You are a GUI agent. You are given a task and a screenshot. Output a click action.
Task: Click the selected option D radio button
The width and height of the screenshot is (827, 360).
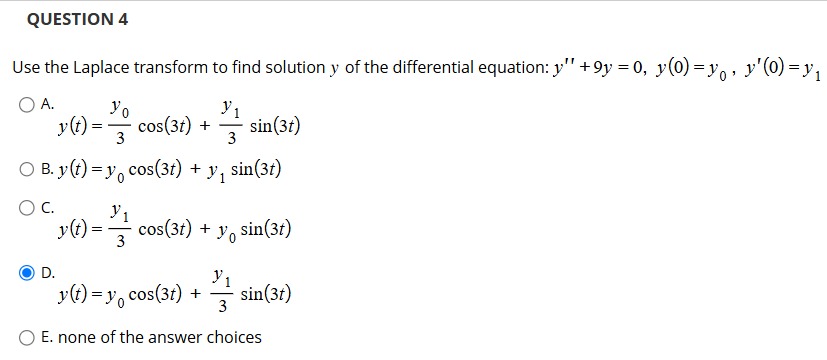pos(27,273)
